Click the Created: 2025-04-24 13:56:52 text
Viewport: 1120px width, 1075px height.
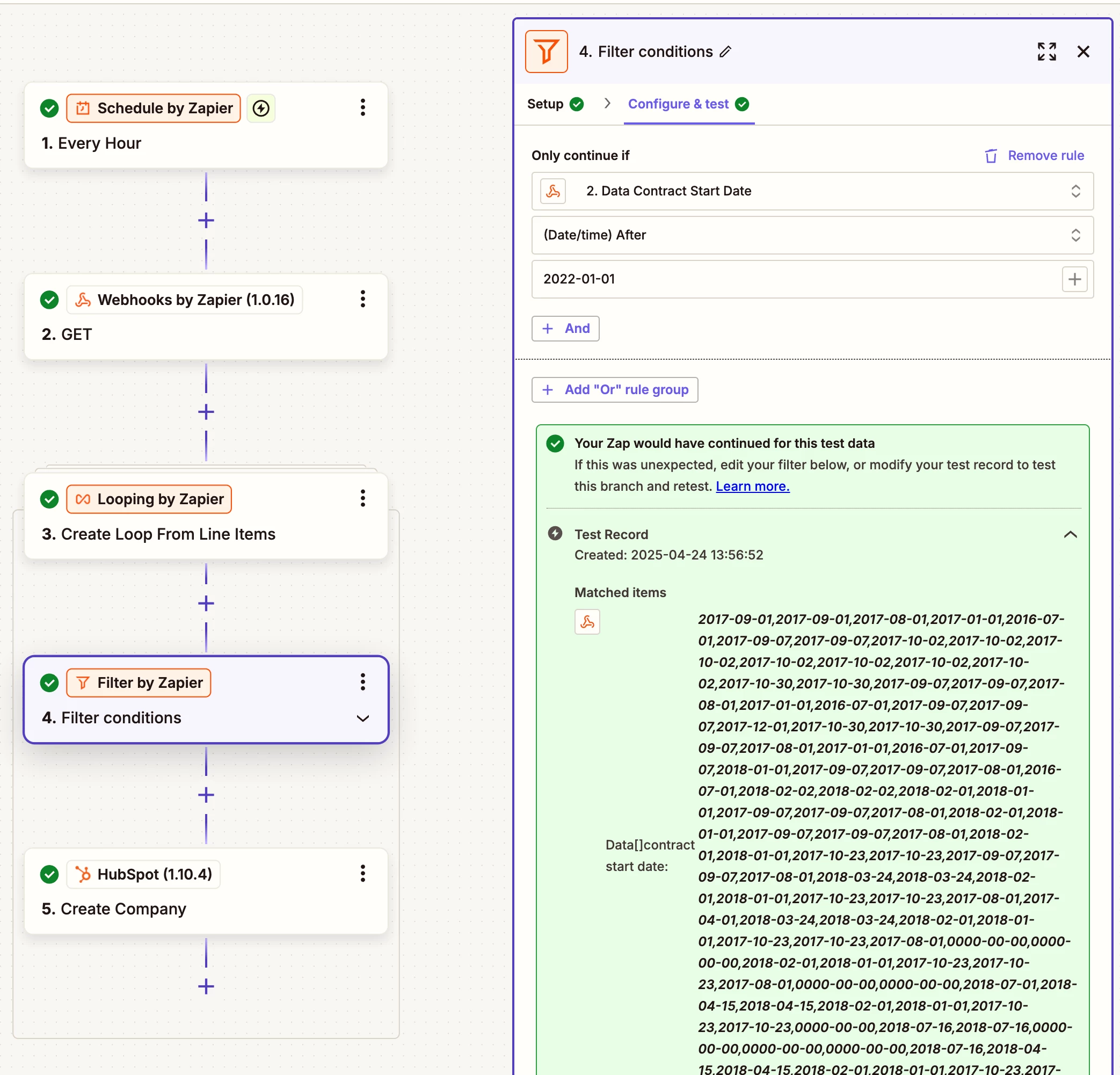[668, 555]
